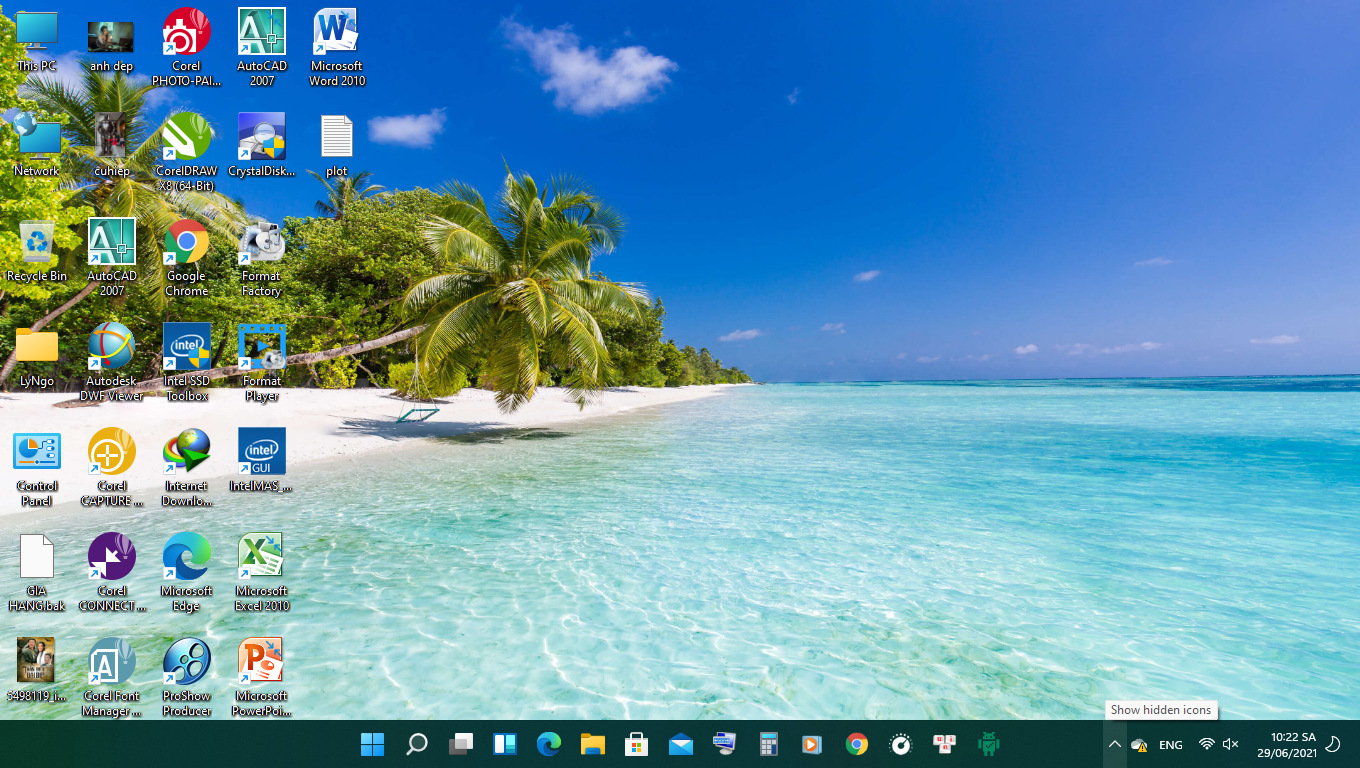The image size is (1360, 768).
Task: Launch Microsoft Edge from the taskbar
Action: (549, 744)
